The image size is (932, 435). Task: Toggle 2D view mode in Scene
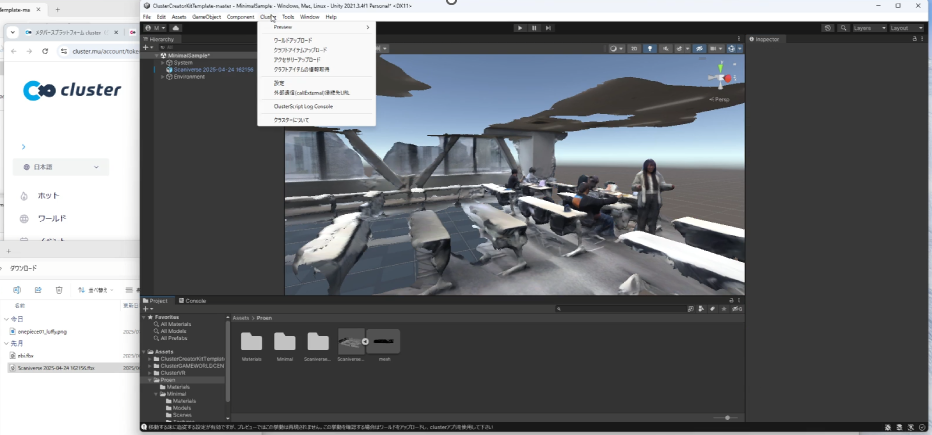(x=633, y=47)
